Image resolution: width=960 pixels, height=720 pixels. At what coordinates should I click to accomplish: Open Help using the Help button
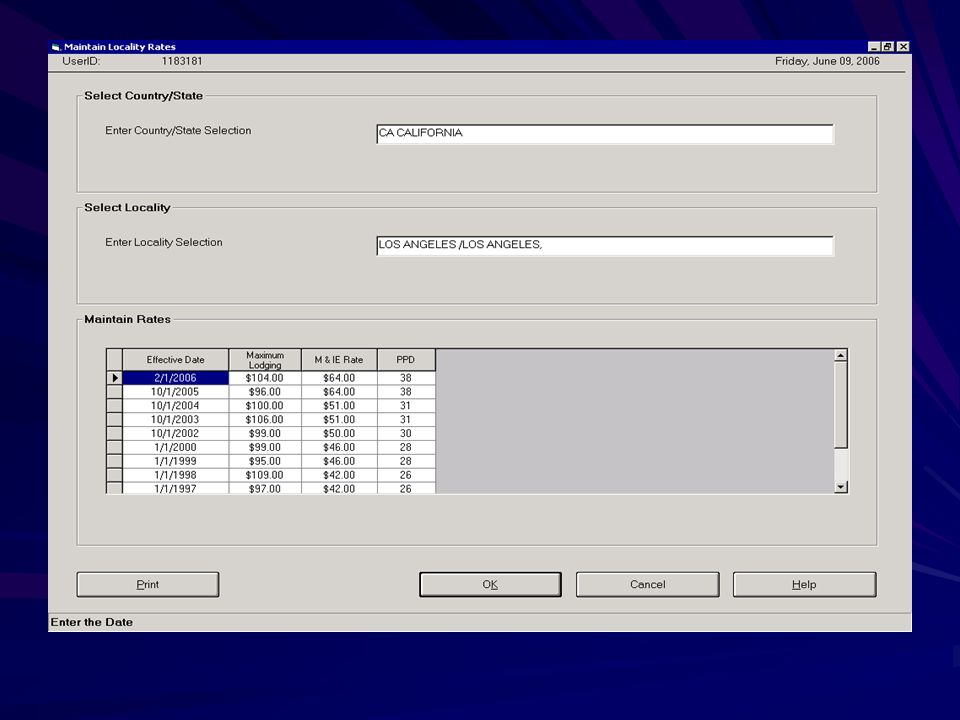(x=804, y=584)
